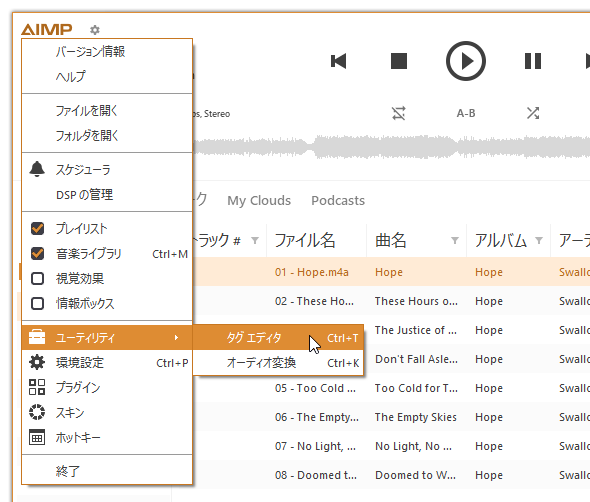Click 終了 to exit AIMP
Image resolution: width=590 pixels, height=502 pixels.
[107, 471]
